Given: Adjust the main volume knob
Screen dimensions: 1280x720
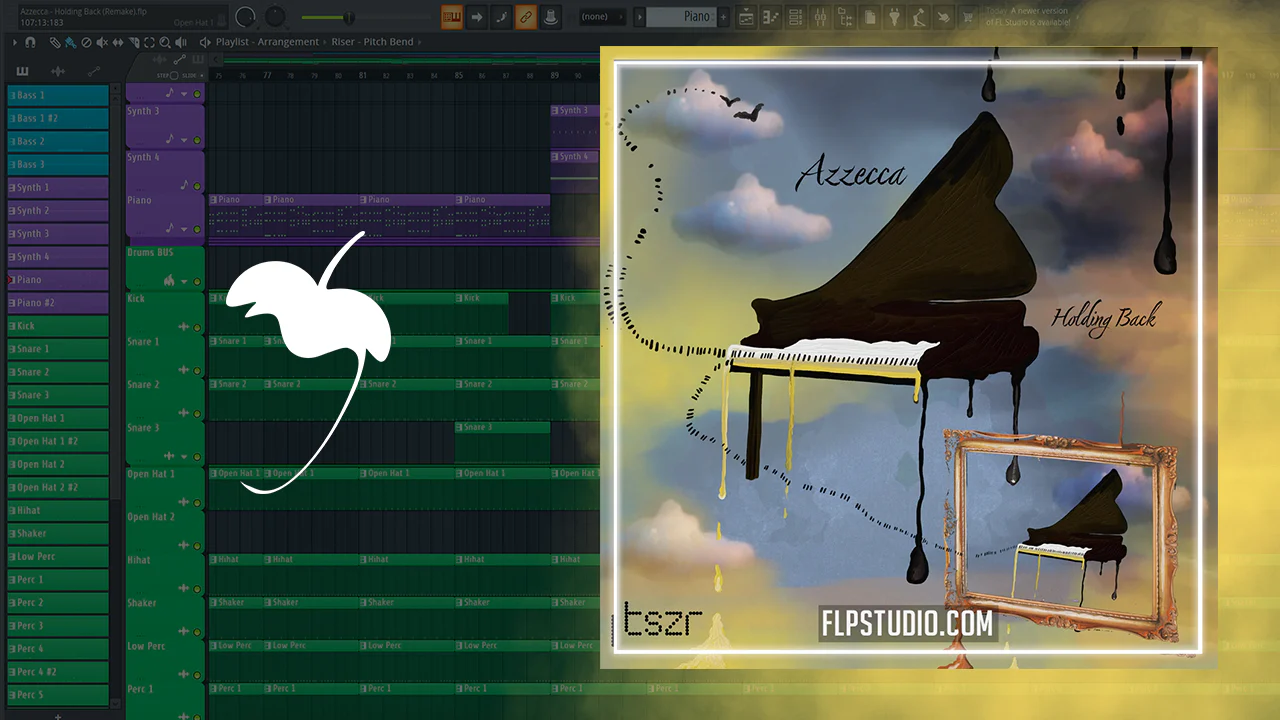Looking at the screenshot, I should click(x=246, y=17).
